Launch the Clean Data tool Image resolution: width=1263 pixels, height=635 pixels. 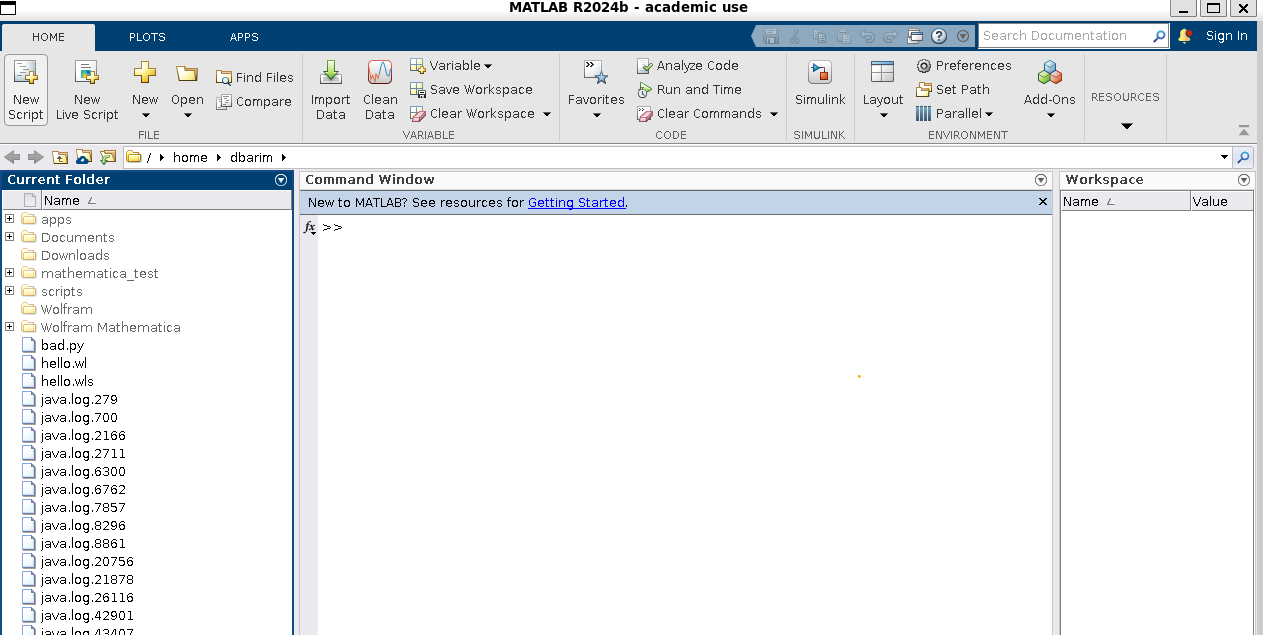(x=380, y=90)
